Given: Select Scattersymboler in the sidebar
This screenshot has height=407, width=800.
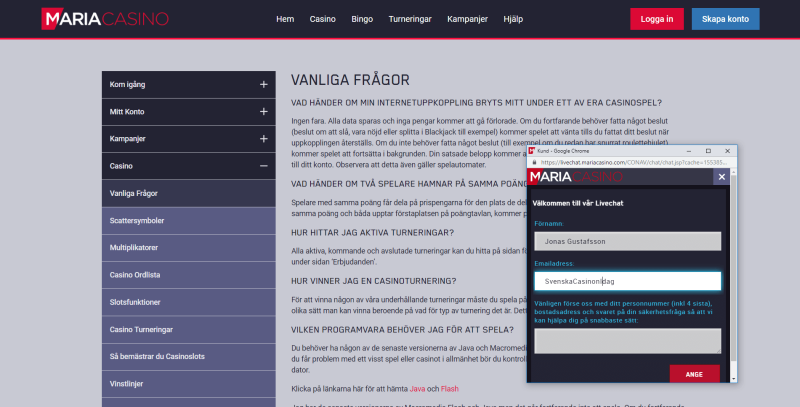Looking at the screenshot, I should 138,219.
